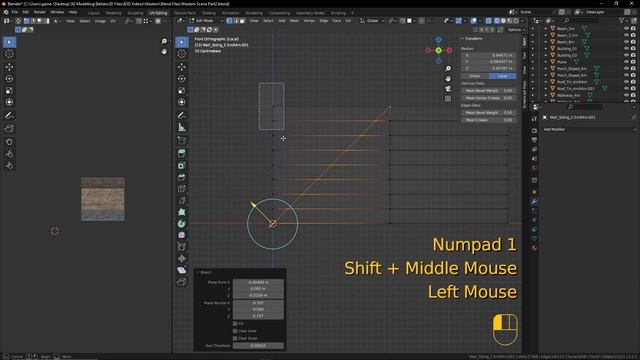Screen dimensions: 640x360
Task: Toggle the eye icon for Plane
Action: pyautogui.click(x=626, y=62)
